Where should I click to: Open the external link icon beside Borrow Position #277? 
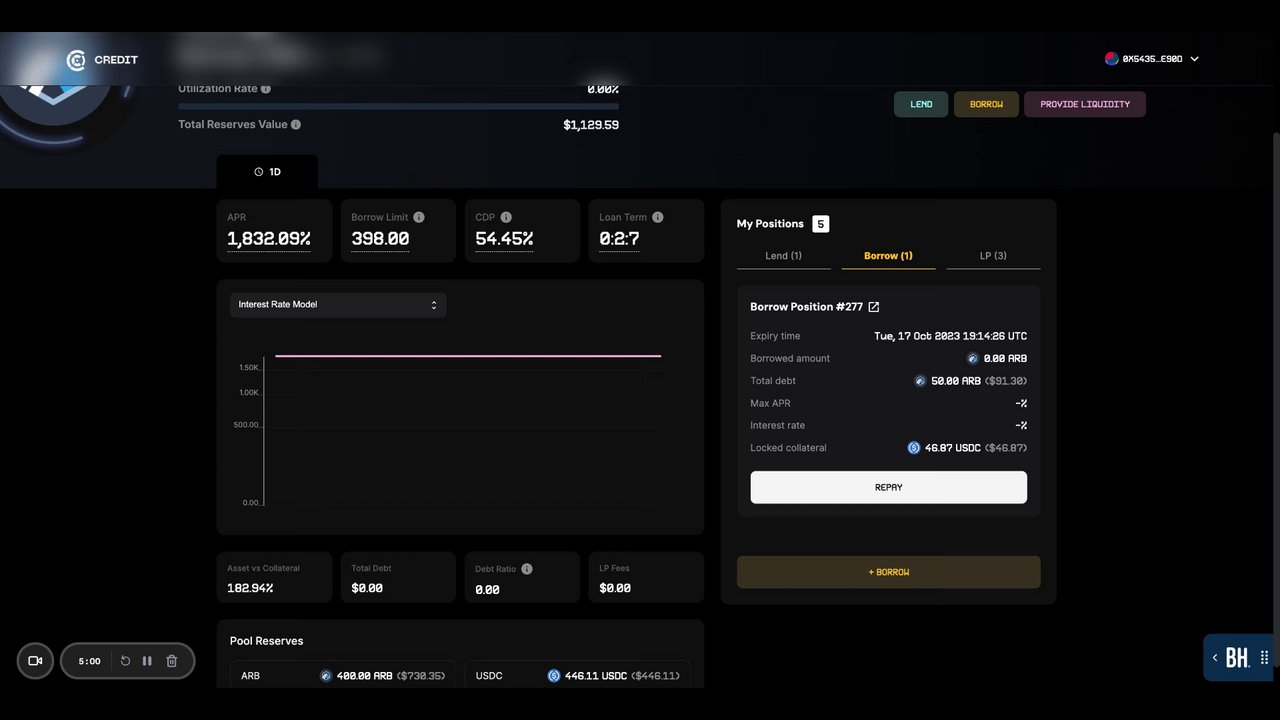click(874, 307)
